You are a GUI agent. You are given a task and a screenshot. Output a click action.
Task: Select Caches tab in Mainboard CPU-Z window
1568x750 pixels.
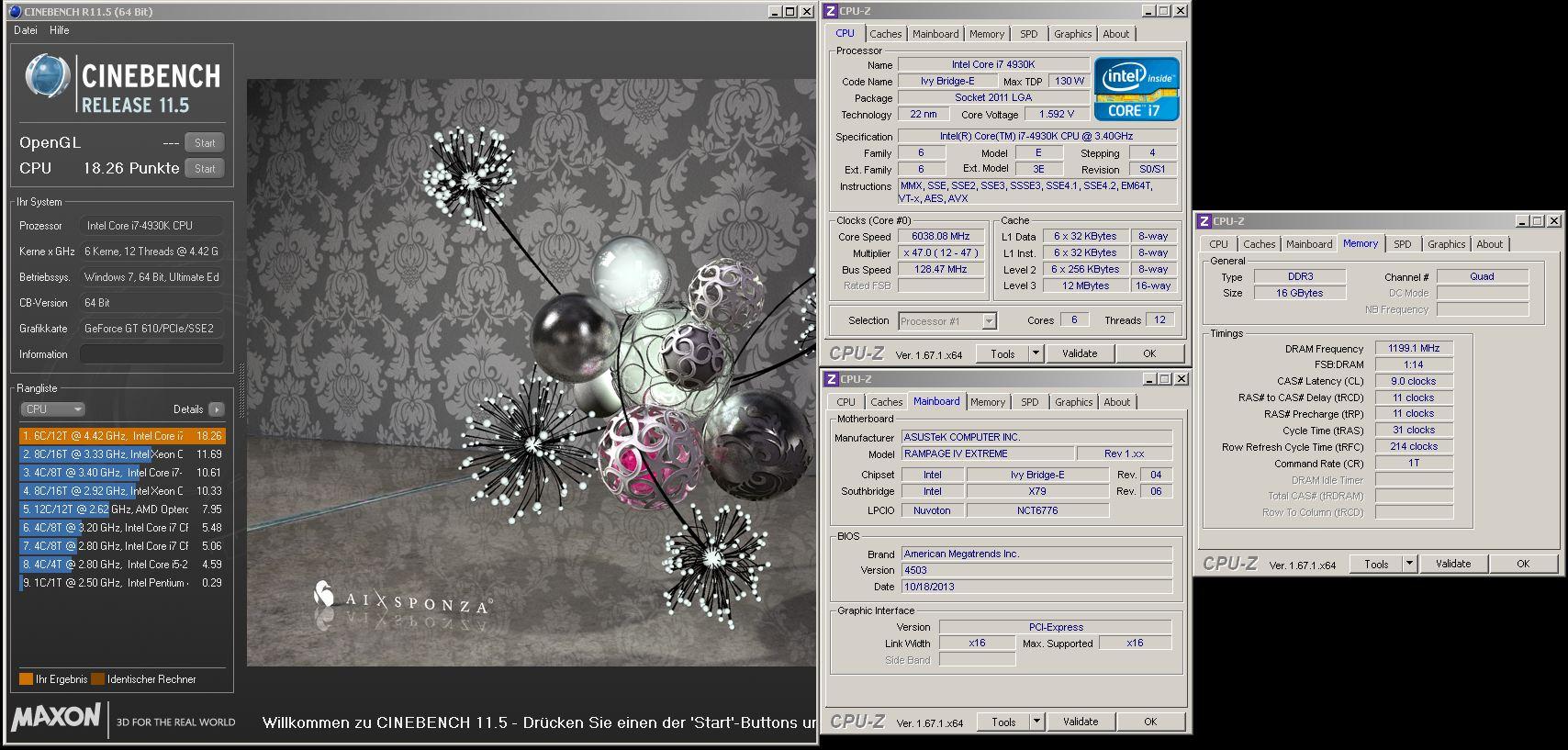click(x=887, y=402)
